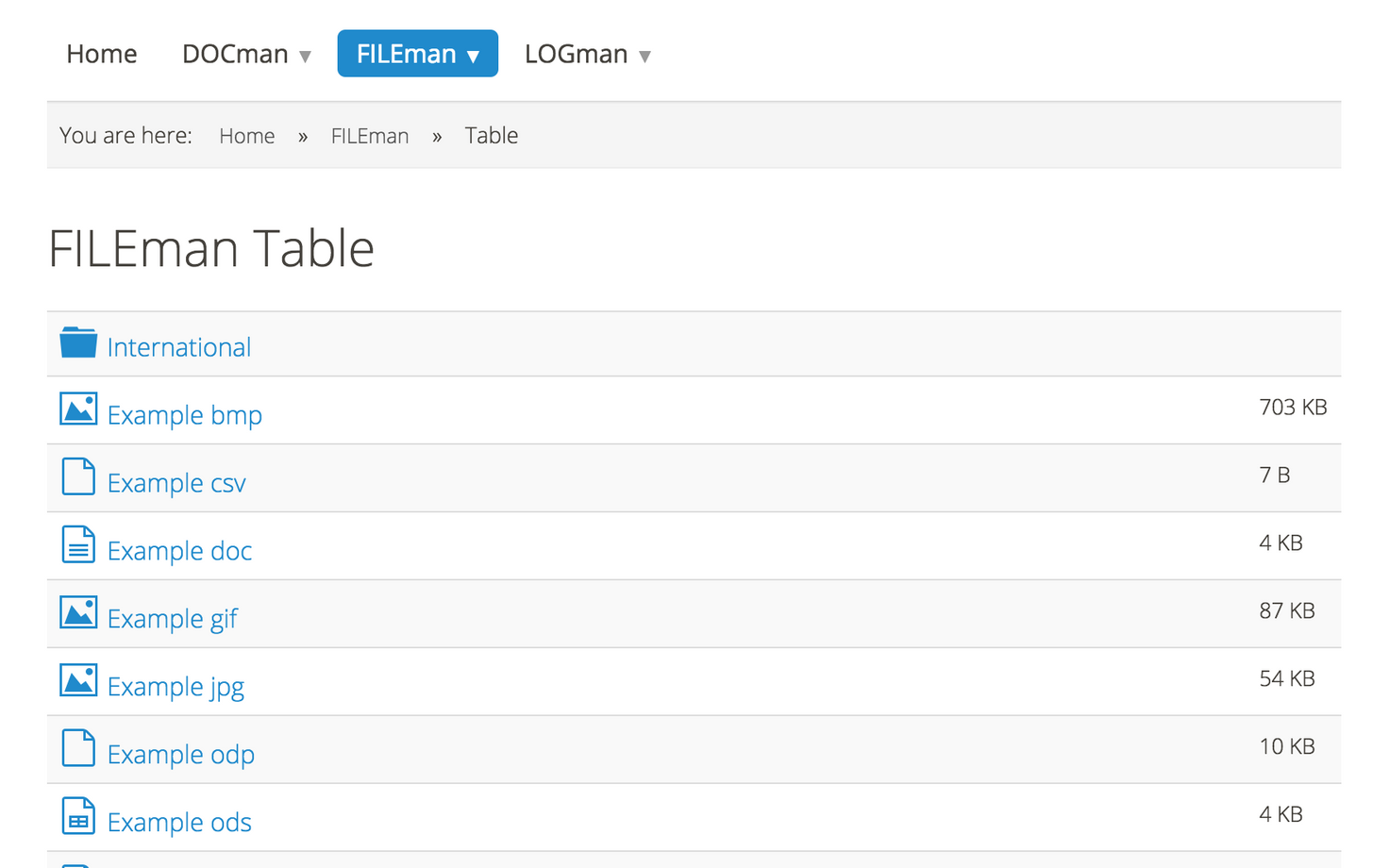Viewport: 1389px width, 868px height.
Task: Expand the DOCman dropdown arrow
Action: pos(305,57)
